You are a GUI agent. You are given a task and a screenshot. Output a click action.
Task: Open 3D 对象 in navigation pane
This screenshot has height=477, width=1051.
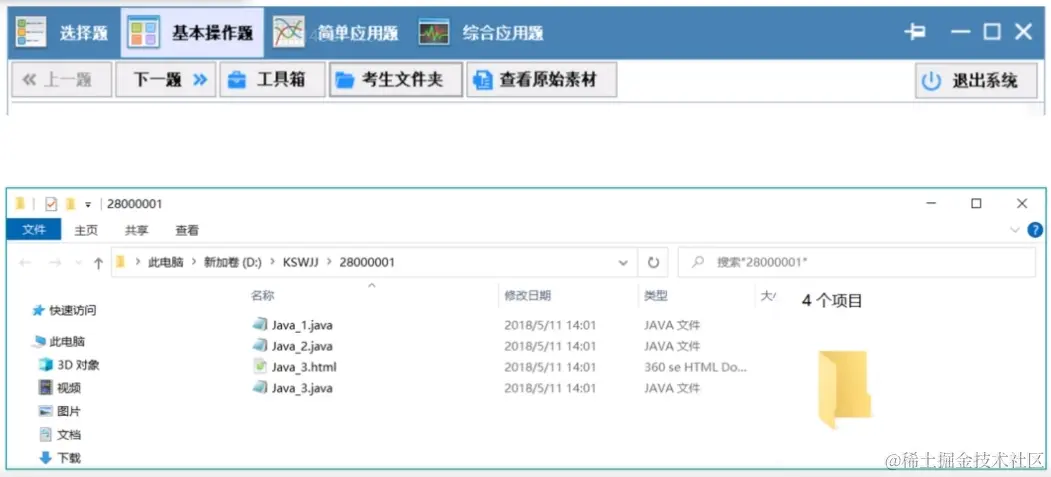[x=70, y=365]
